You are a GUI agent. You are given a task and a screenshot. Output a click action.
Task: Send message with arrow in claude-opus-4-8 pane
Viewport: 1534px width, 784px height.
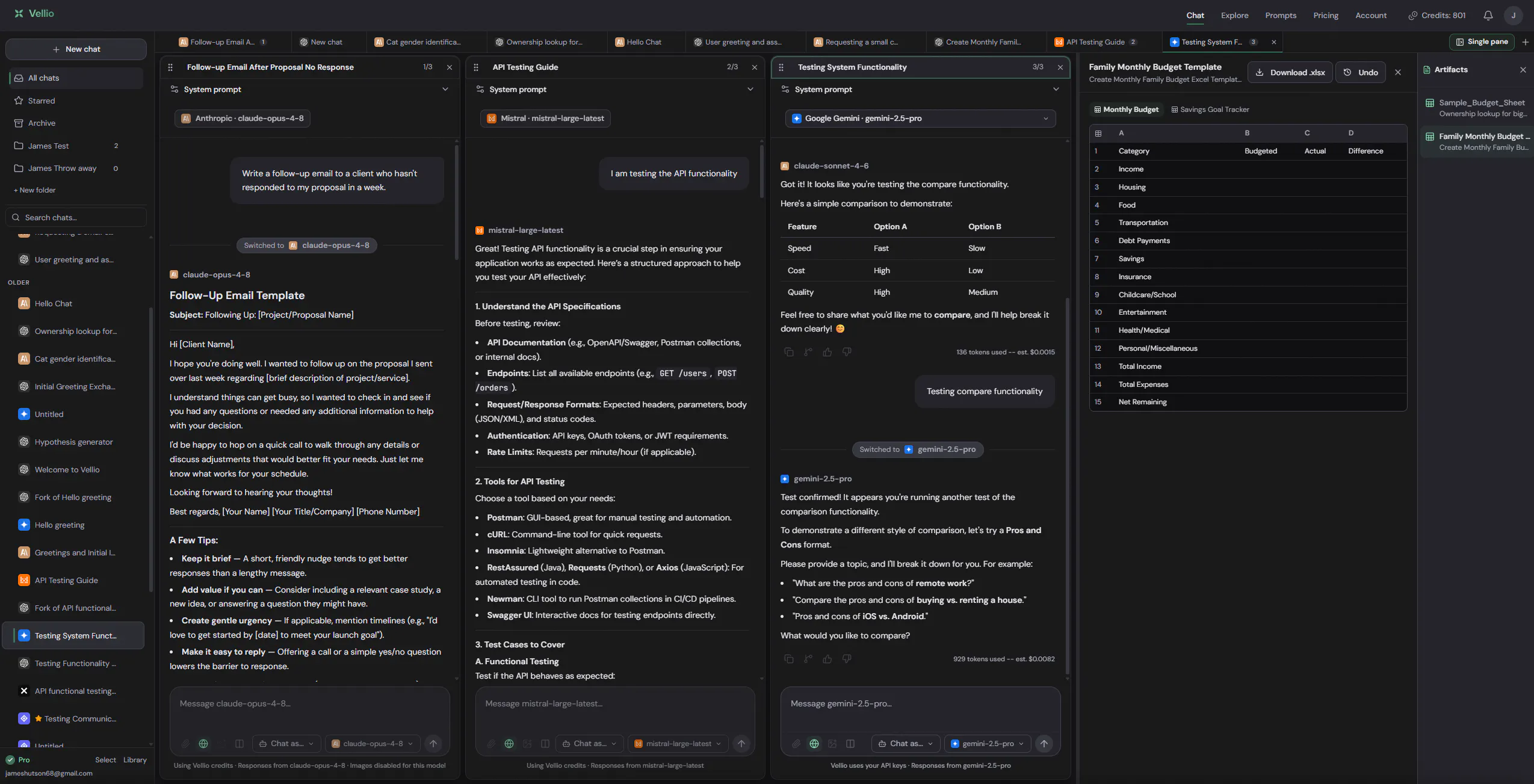(433, 744)
